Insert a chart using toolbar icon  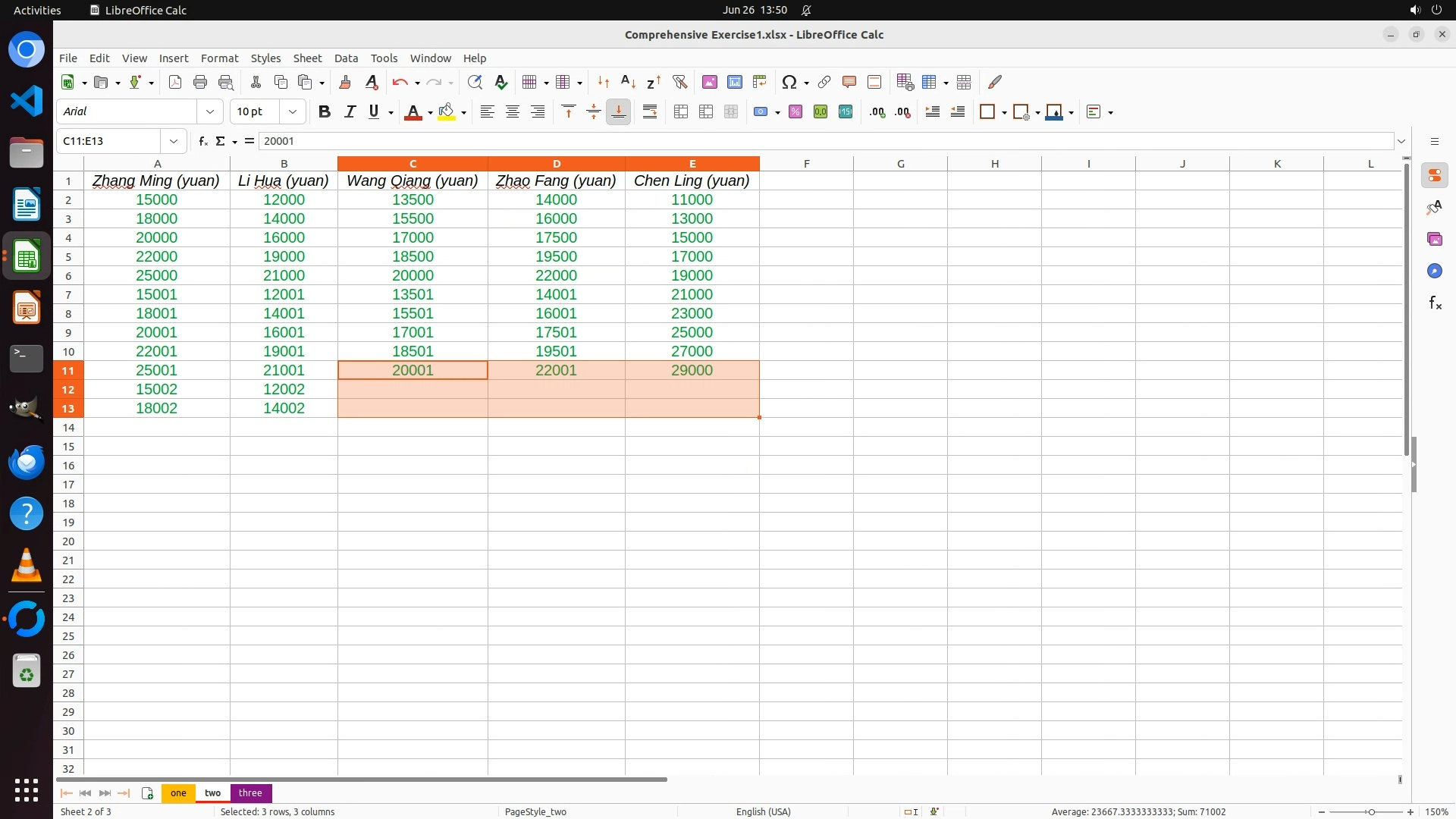pyautogui.click(x=734, y=82)
